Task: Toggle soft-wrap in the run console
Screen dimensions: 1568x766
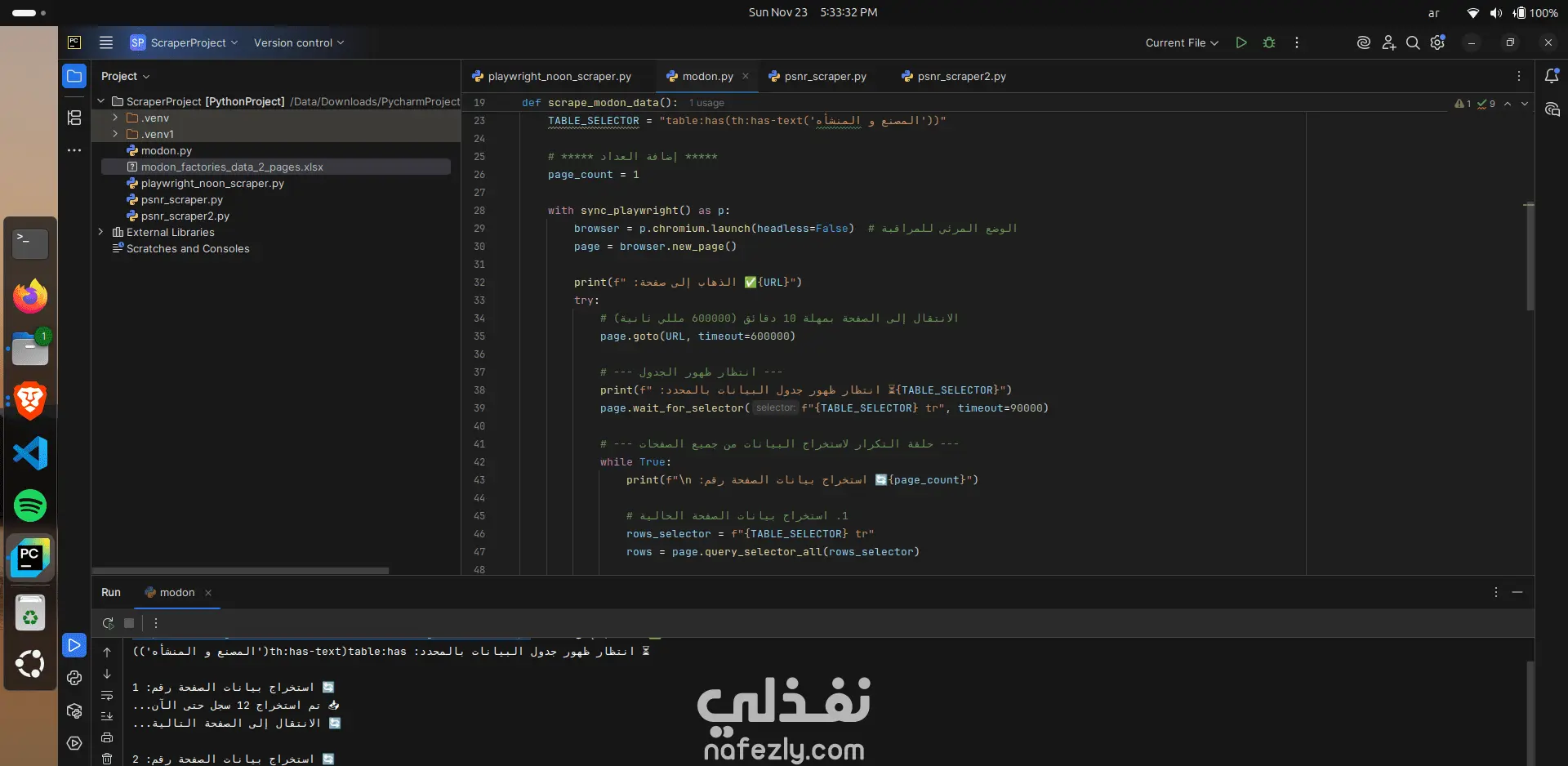Action: (107, 695)
